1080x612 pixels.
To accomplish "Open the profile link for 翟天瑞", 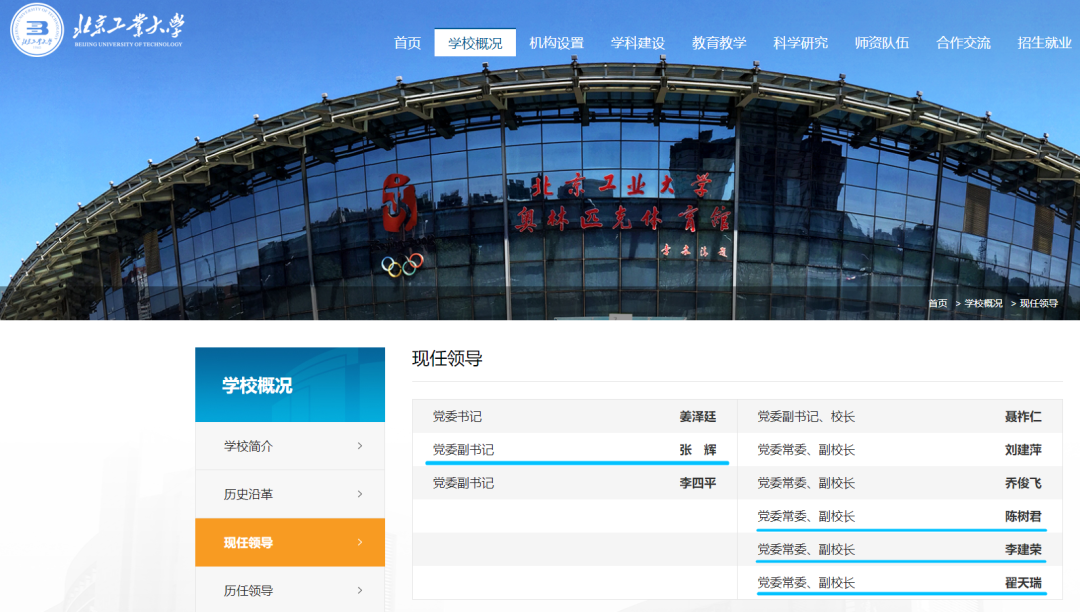I will coord(1023,582).
